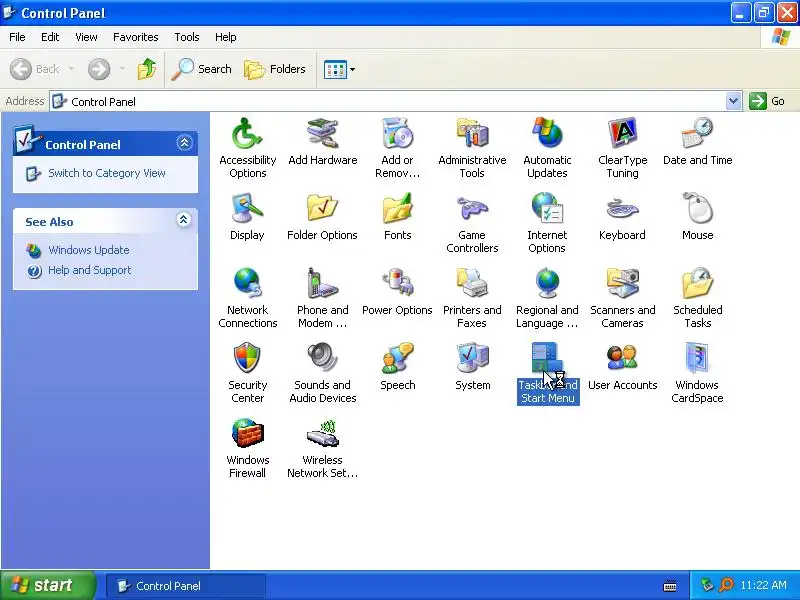800x600 pixels.
Task: Select Phone and Modem Options icon
Action: click(322, 283)
